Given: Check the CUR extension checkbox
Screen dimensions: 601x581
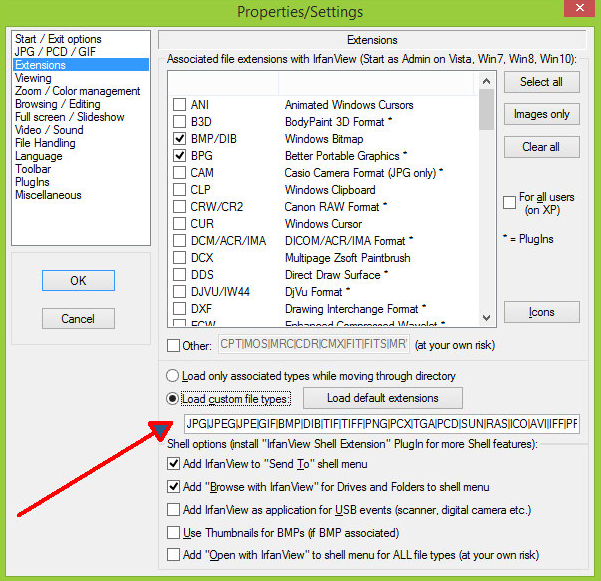Looking at the screenshot, I should click(179, 223).
